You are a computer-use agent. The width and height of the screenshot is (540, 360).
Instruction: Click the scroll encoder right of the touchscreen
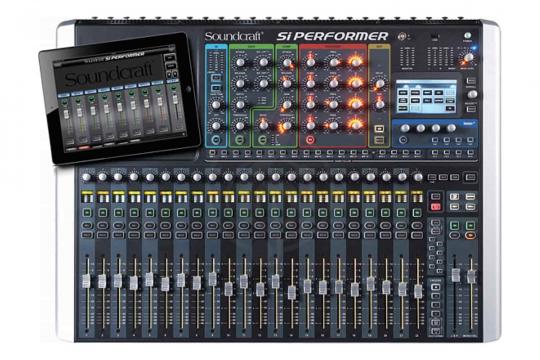tap(472, 94)
